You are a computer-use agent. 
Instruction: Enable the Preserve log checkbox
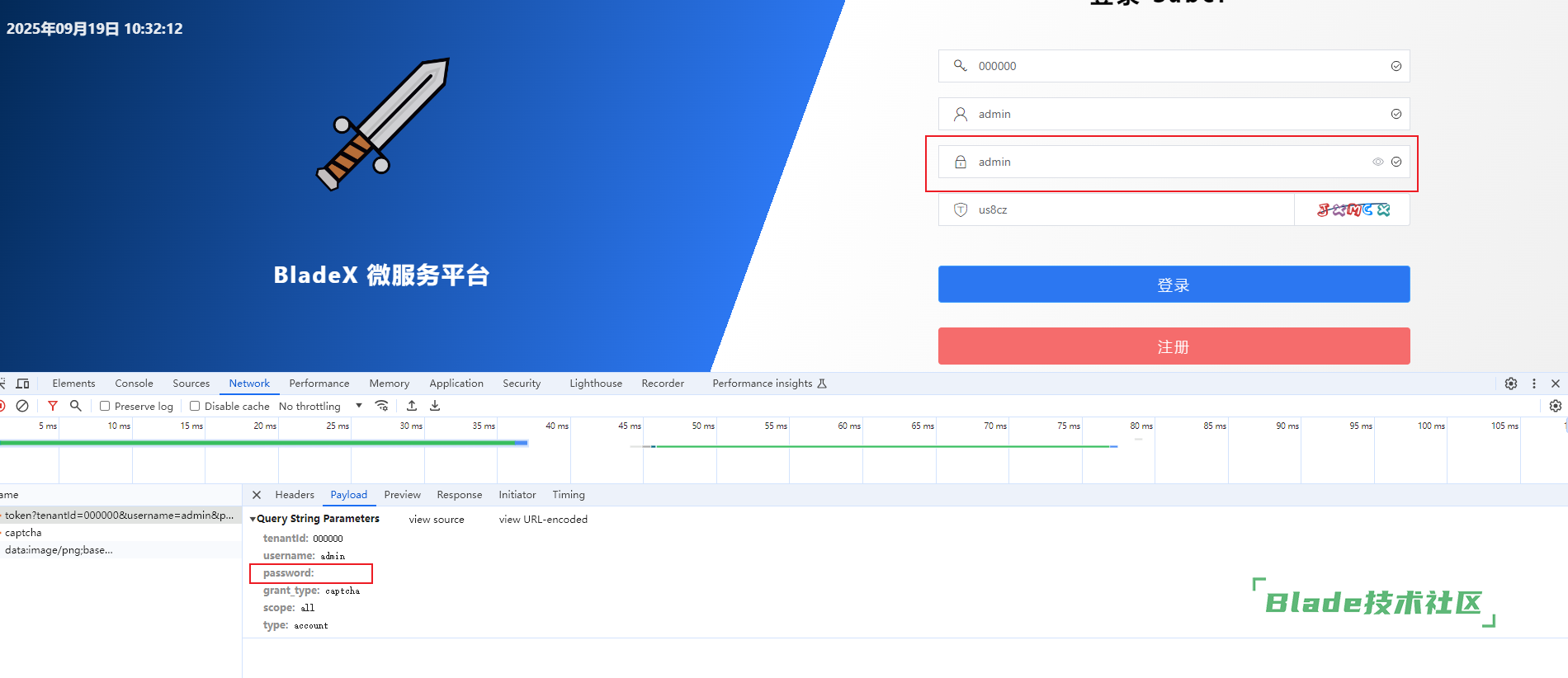tap(105, 406)
